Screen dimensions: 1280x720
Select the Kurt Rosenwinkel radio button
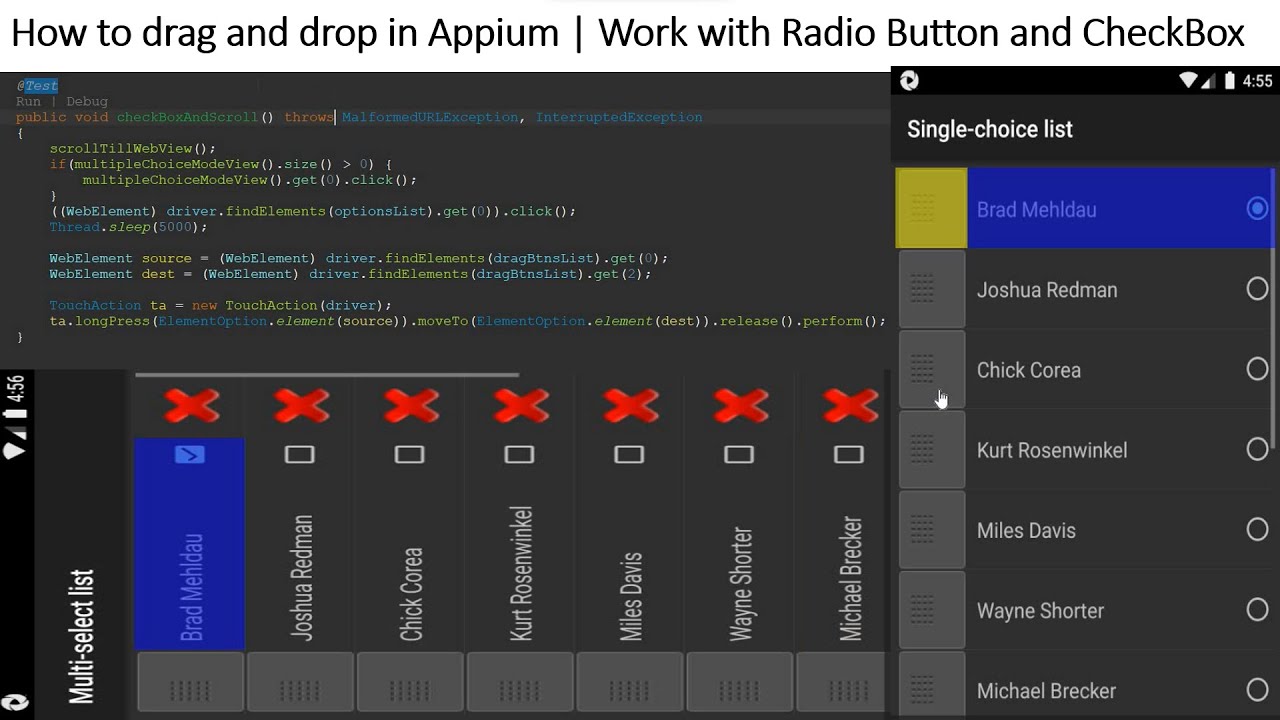(1257, 449)
